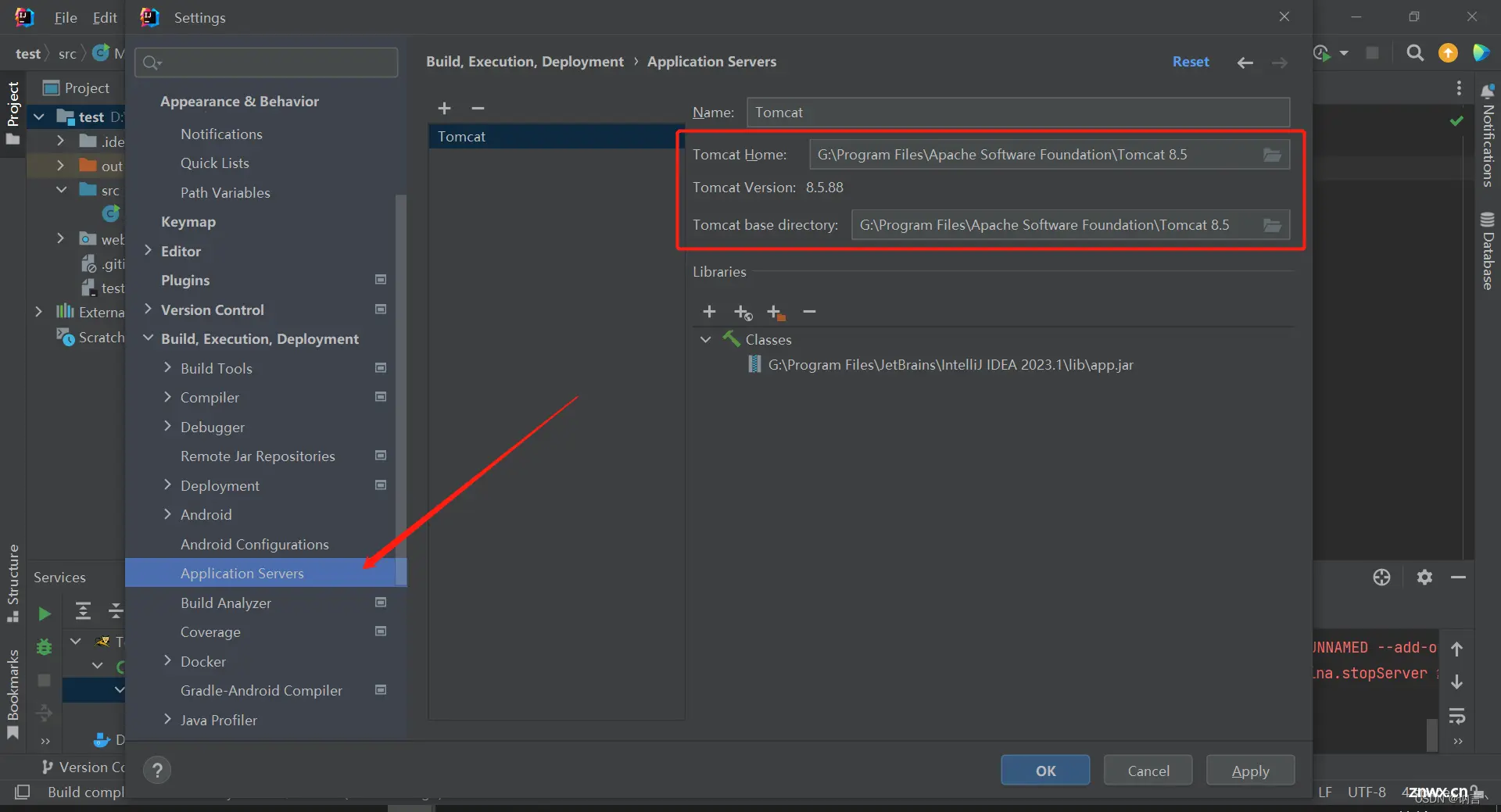Collapse the Classes library node
Image resolution: width=1501 pixels, height=812 pixels.
pos(705,339)
